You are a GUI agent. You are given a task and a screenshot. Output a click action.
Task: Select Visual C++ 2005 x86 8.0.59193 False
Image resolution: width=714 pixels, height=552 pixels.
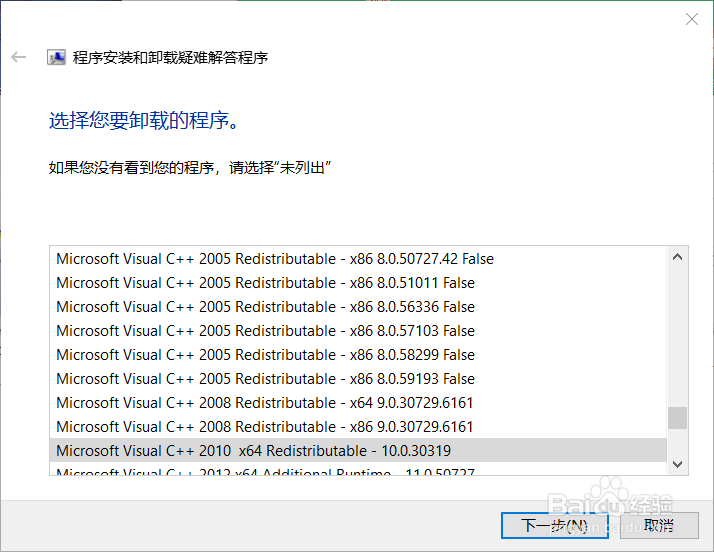[358, 379]
